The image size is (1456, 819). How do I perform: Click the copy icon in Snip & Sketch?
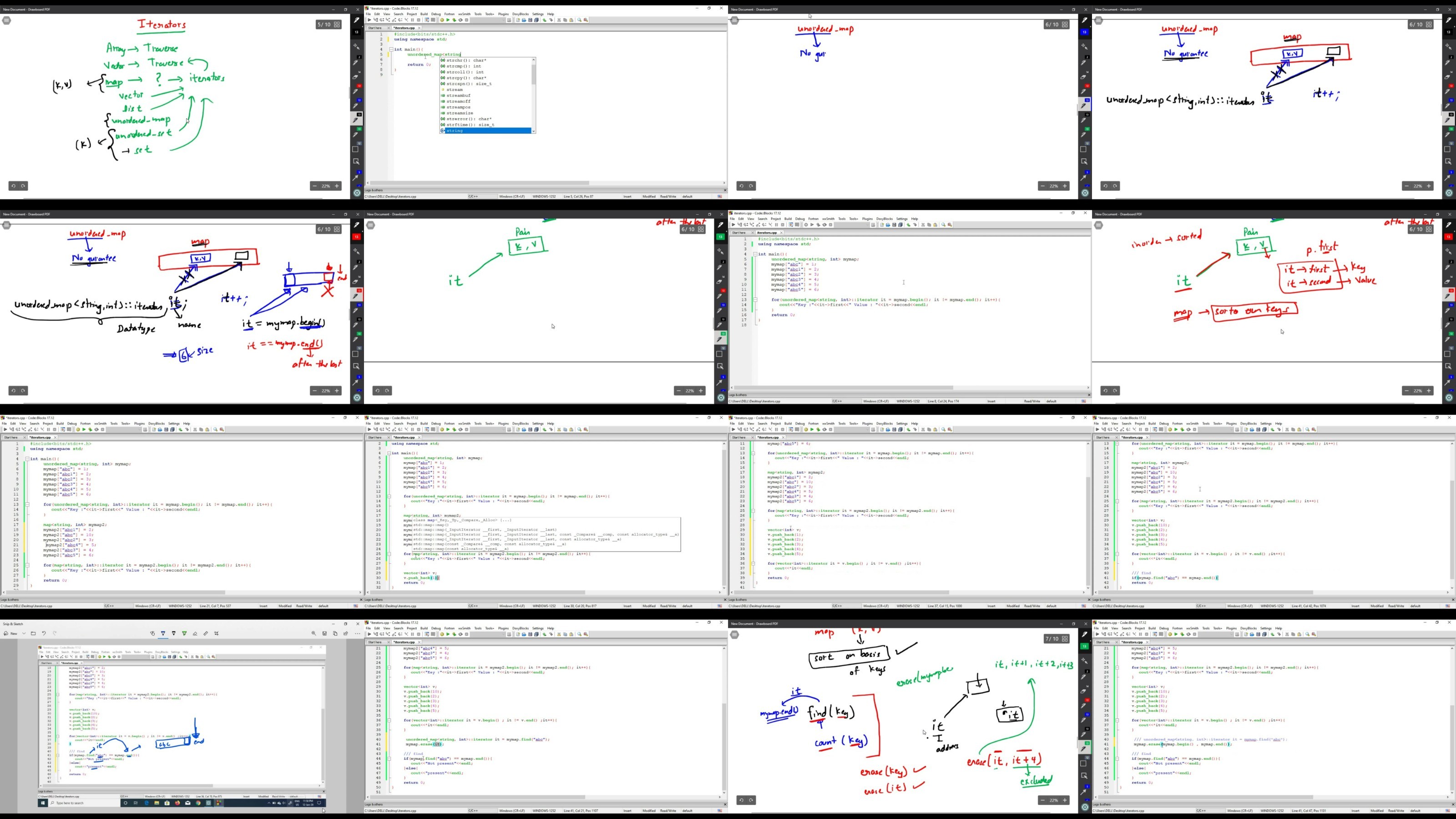click(x=335, y=634)
